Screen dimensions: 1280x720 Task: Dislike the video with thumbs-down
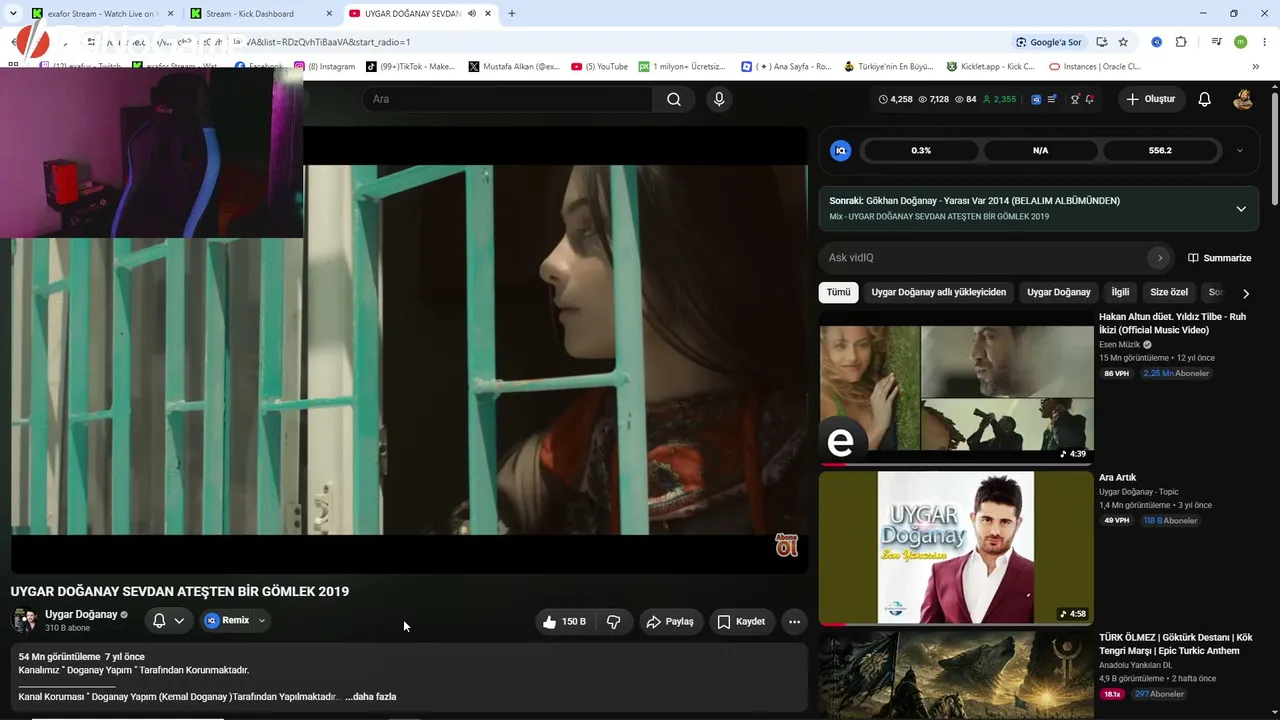click(x=613, y=622)
